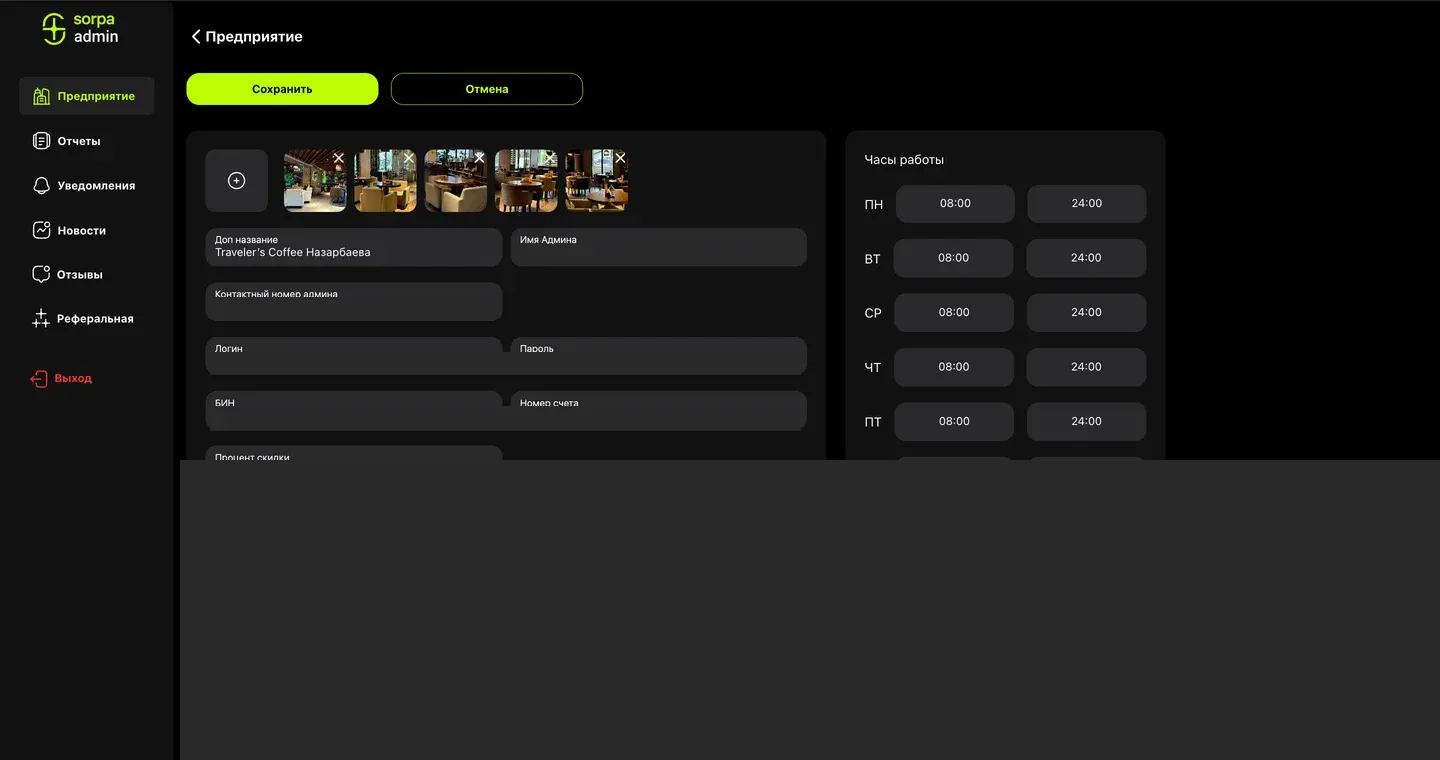Open the ПН closing time 24:00
Image resolution: width=1440 pixels, height=760 pixels.
coord(1087,204)
